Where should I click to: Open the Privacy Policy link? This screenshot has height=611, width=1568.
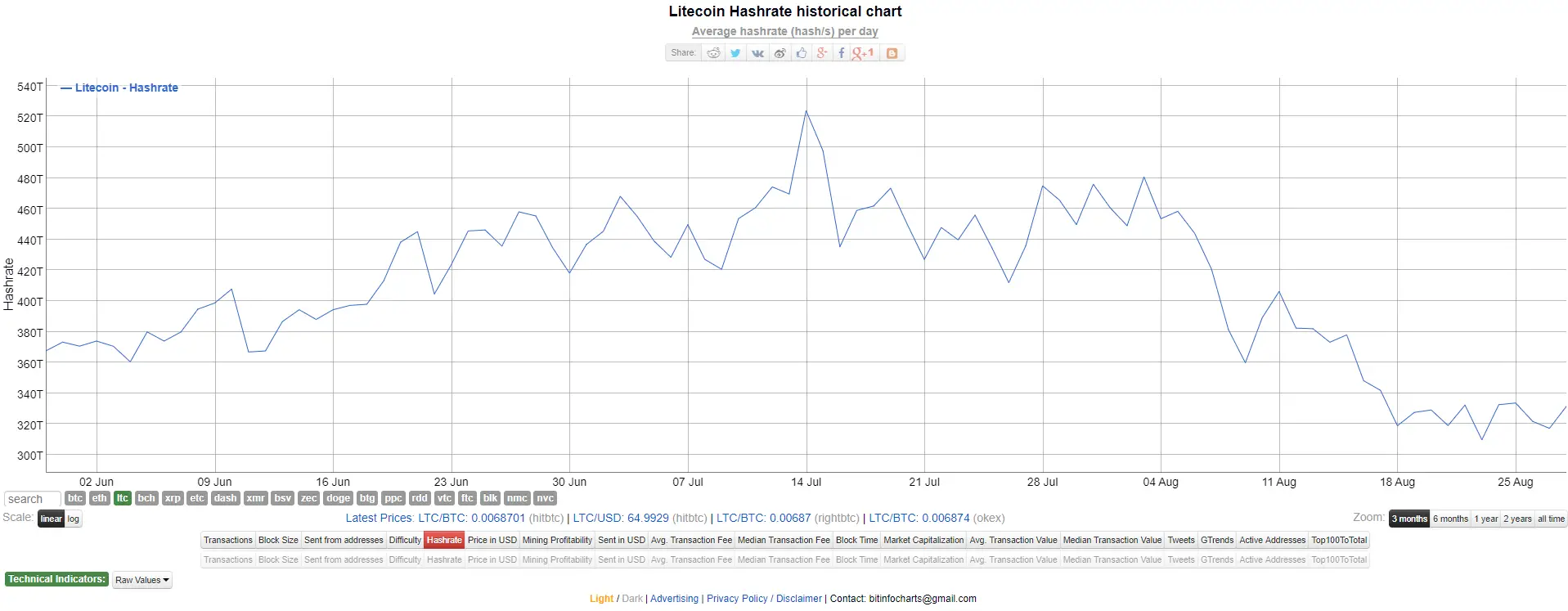737,599
